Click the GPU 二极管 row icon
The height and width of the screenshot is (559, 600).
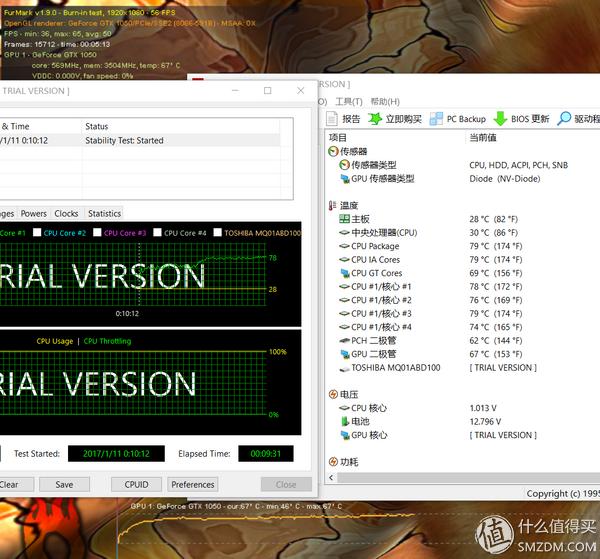point(345,354)
